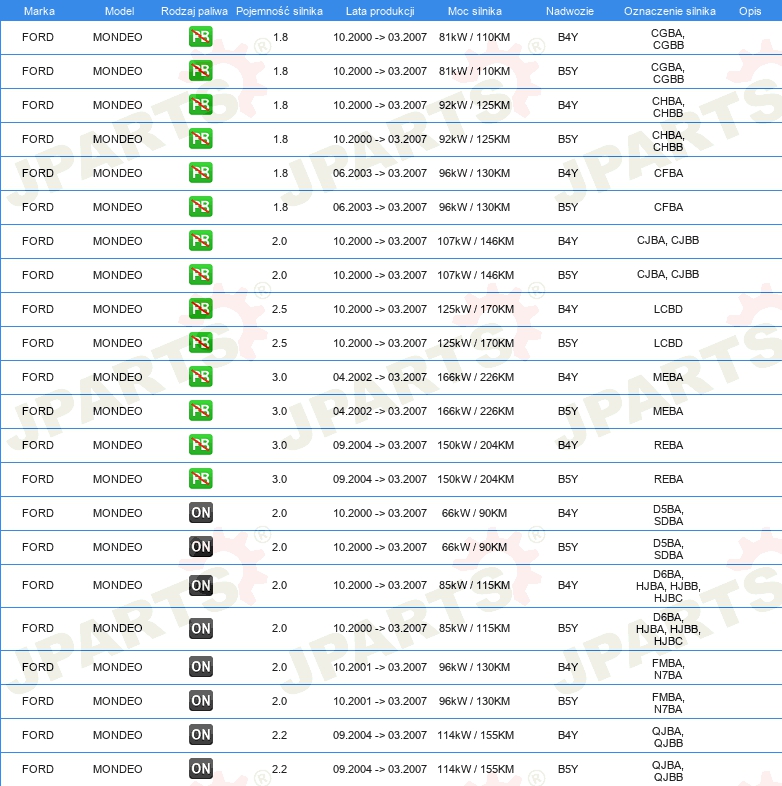Select D5BA, SDBA code in B4Y row
This screenshot has width=782, height=786.
tap(668, 515)
